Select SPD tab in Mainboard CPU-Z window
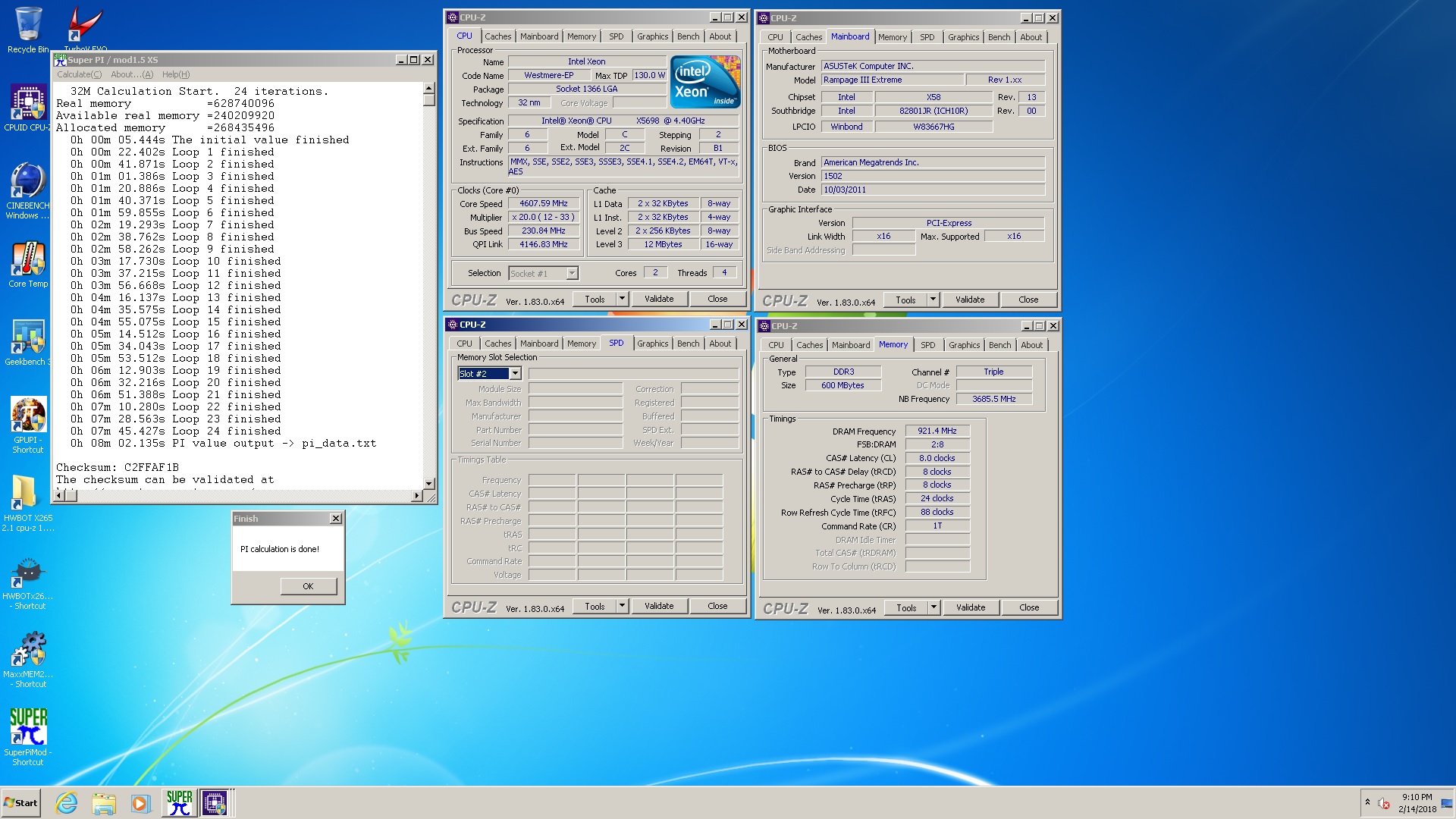The height and width of the screenshot is (819, 1456). (927, 37)
